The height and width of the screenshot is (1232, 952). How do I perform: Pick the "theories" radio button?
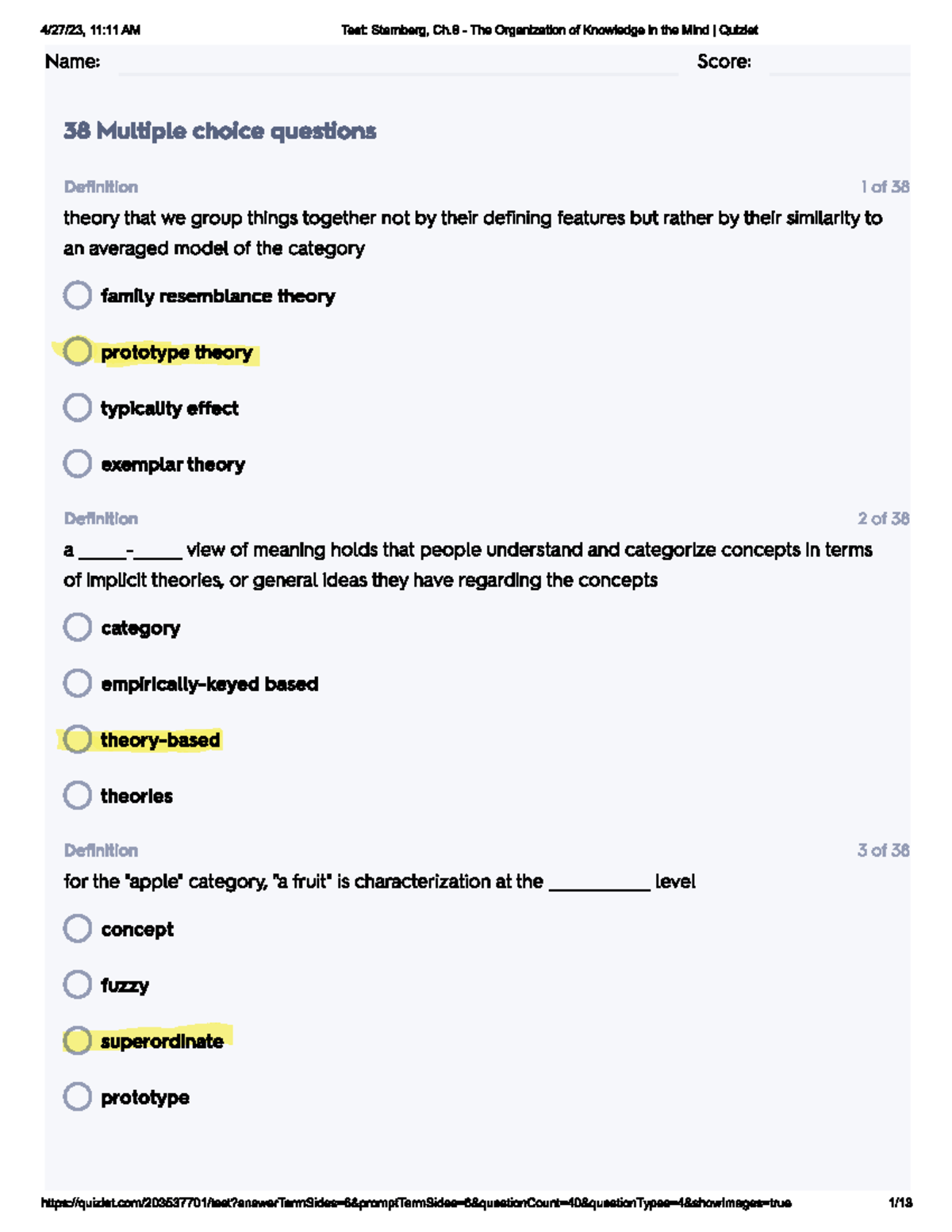[78, 795]
